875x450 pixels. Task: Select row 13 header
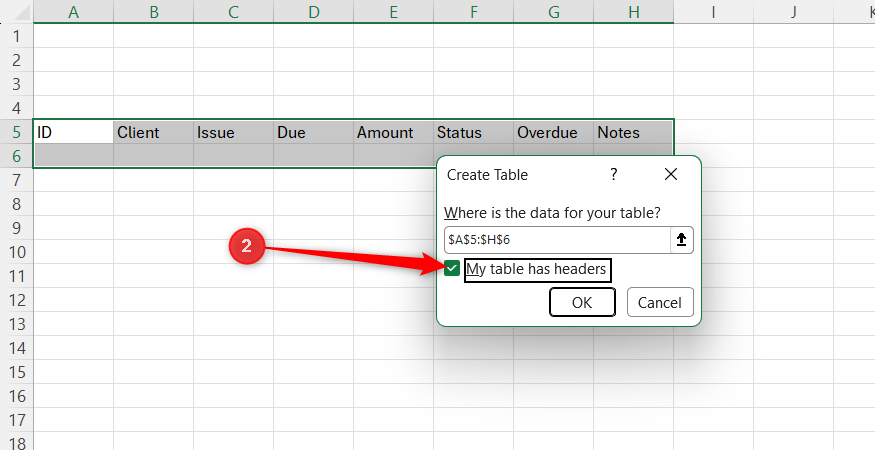[16, 324]
